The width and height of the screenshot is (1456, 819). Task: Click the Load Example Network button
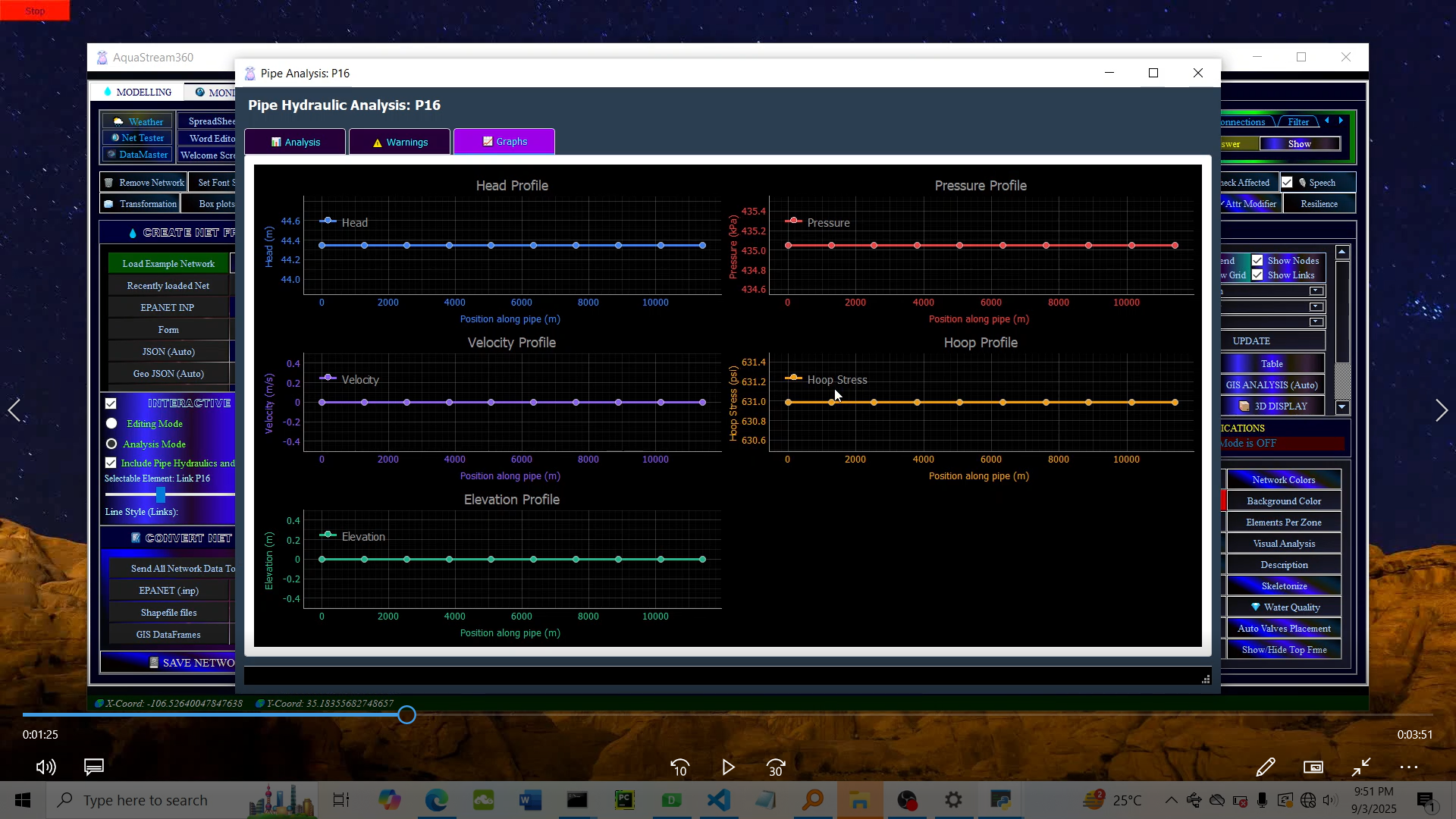[168, 262]
